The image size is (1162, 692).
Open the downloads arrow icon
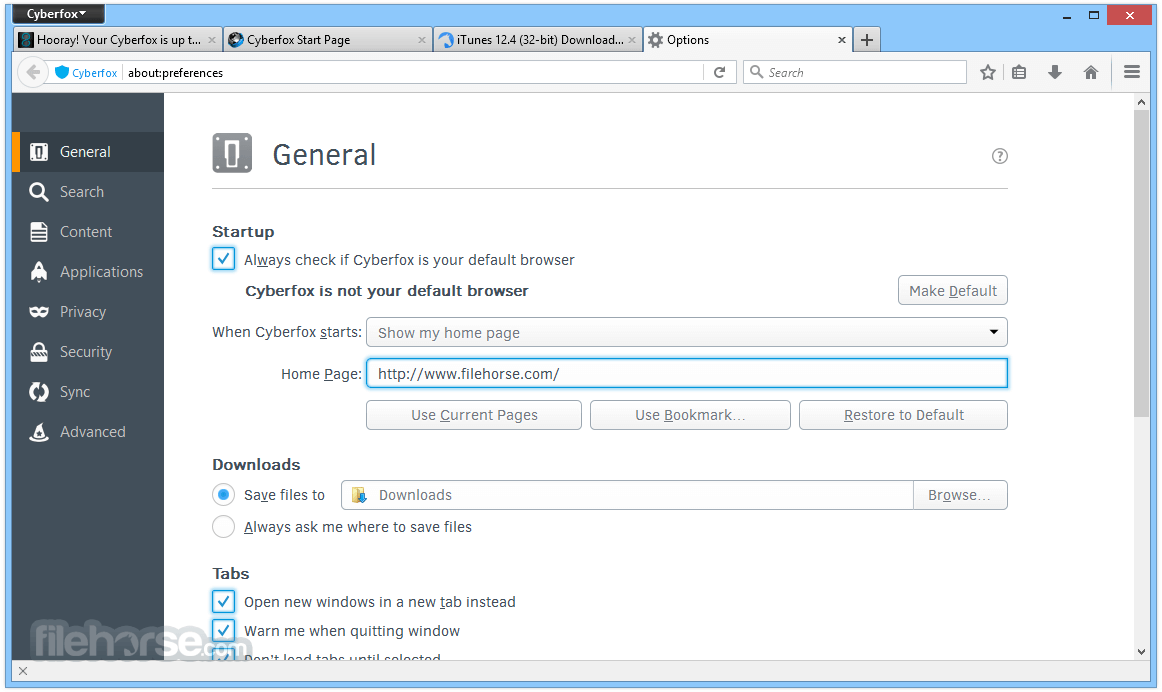(1055, 73)
